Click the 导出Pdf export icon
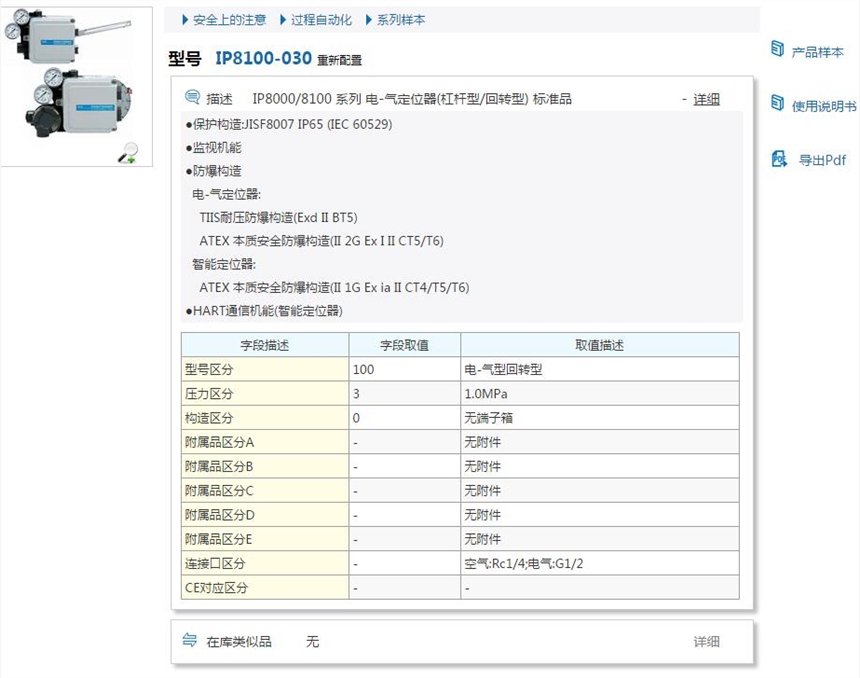860x678 pixels. click(x=779, y=159)
